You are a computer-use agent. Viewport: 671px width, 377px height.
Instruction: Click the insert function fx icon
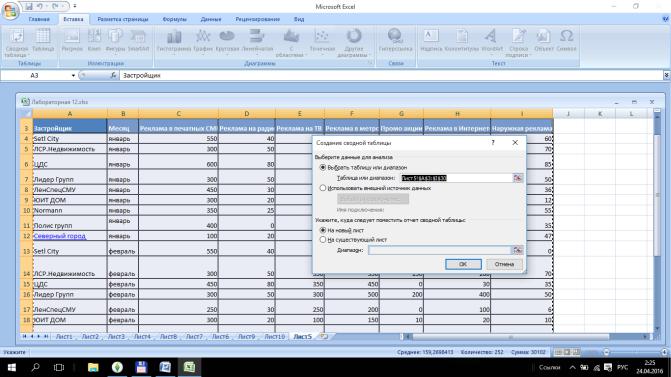(x=113, y=75)
